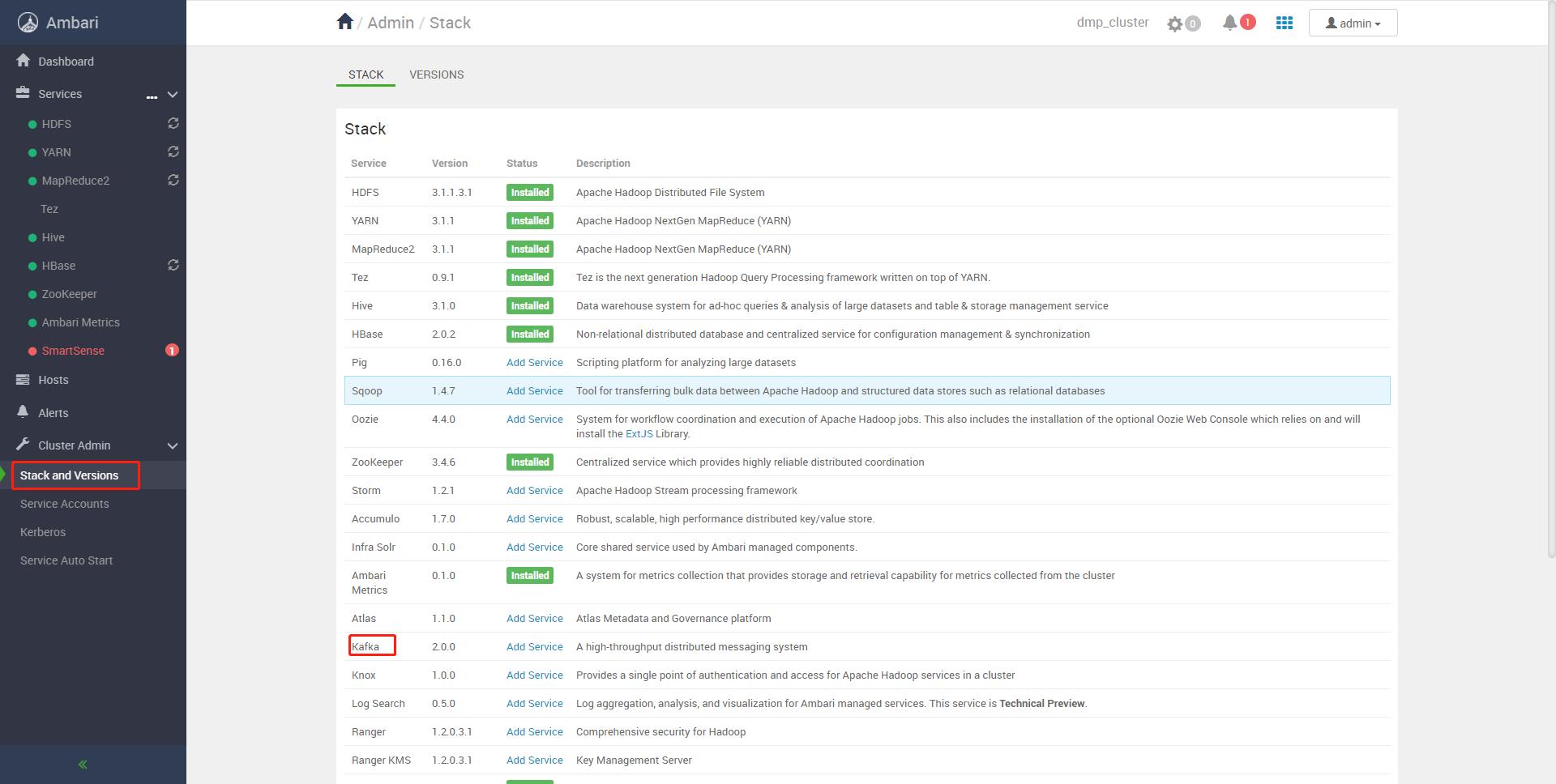The height and width of the screenshot is (784, 1556).
Task: Switch to the VERSIONS tab
Action: [437, 75]
